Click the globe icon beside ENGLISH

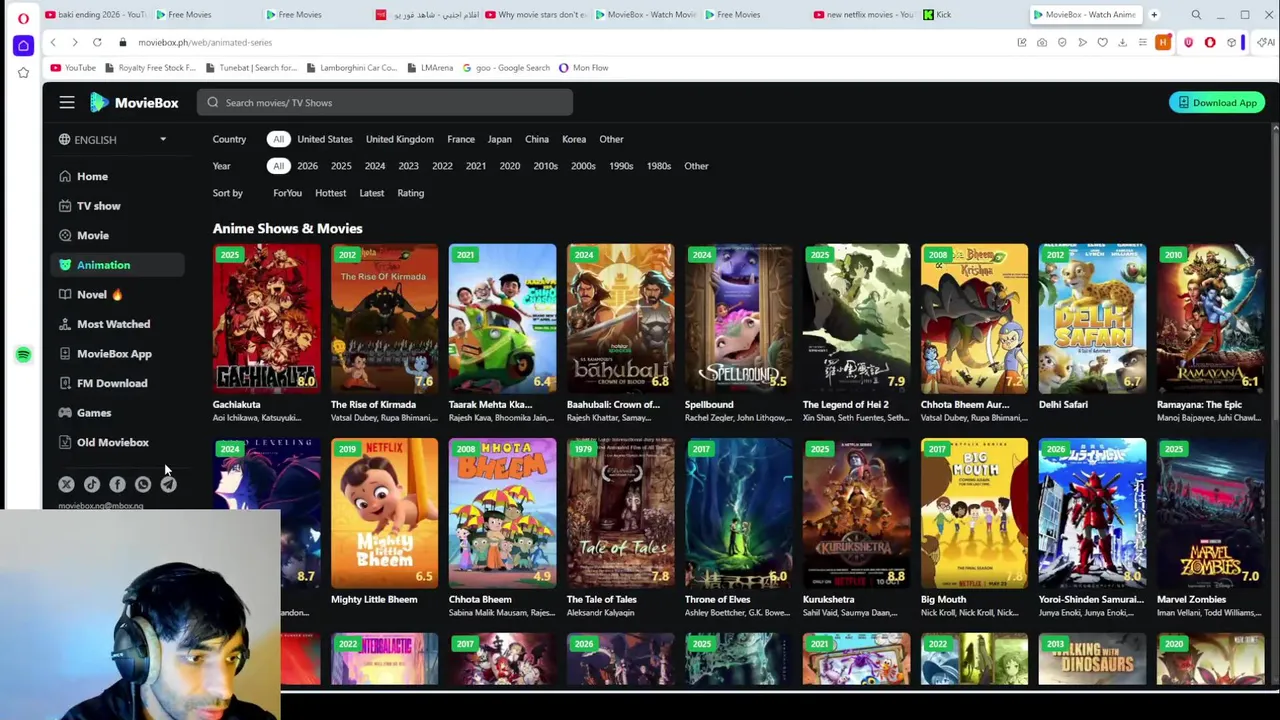point(65,140)
